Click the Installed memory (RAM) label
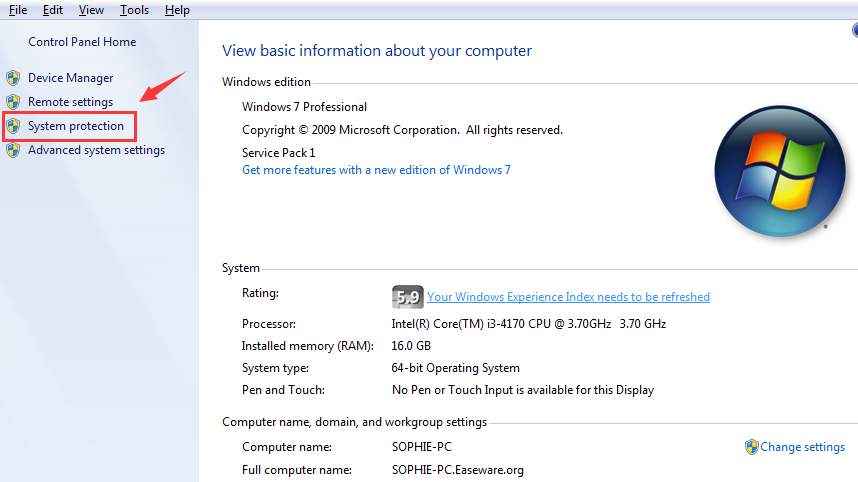The image size is (858, 482). (x=308, y=346)
